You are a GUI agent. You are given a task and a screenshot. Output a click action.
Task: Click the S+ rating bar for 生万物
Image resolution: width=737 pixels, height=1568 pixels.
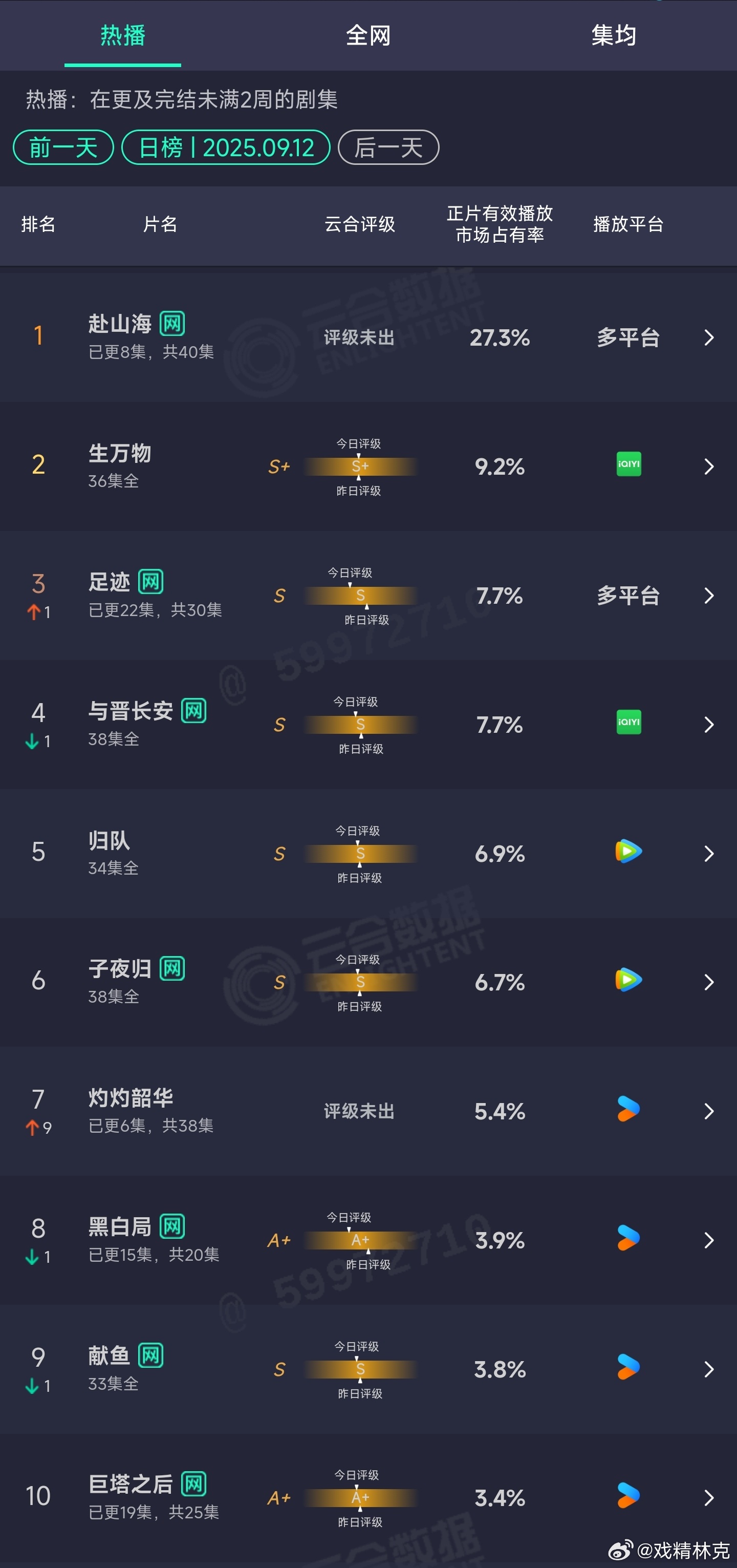tap(360, 467)
